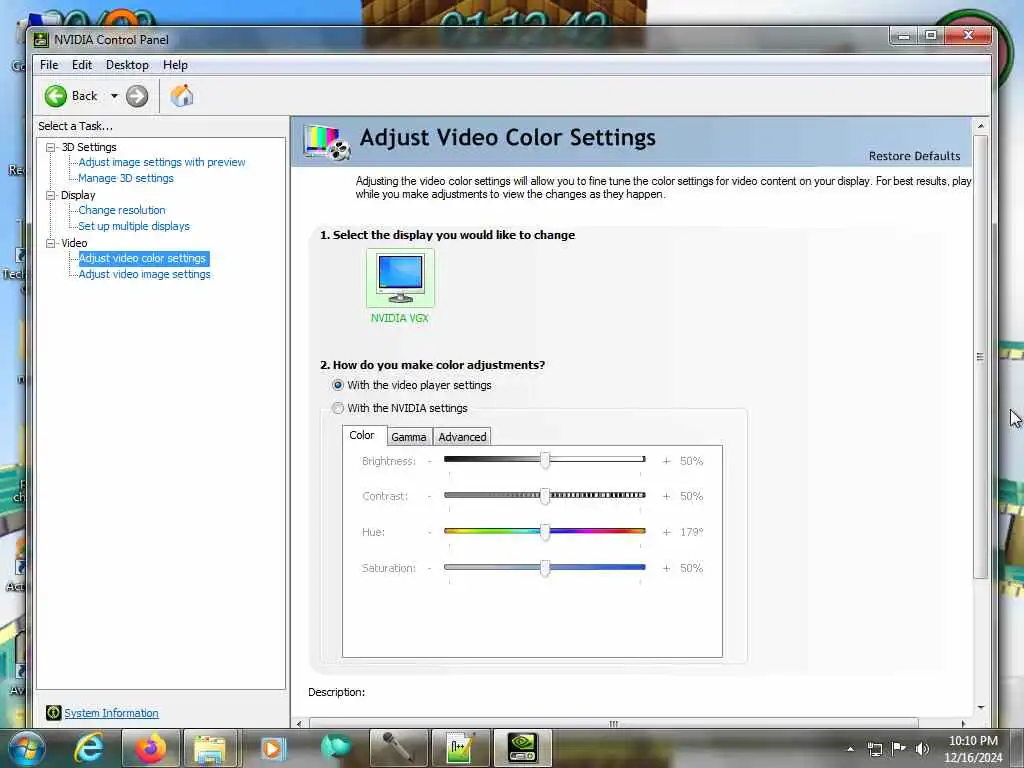Click the System Information icon
Image resolution: width=1024 pixels, height=768 pixels.
pos(54,712)
